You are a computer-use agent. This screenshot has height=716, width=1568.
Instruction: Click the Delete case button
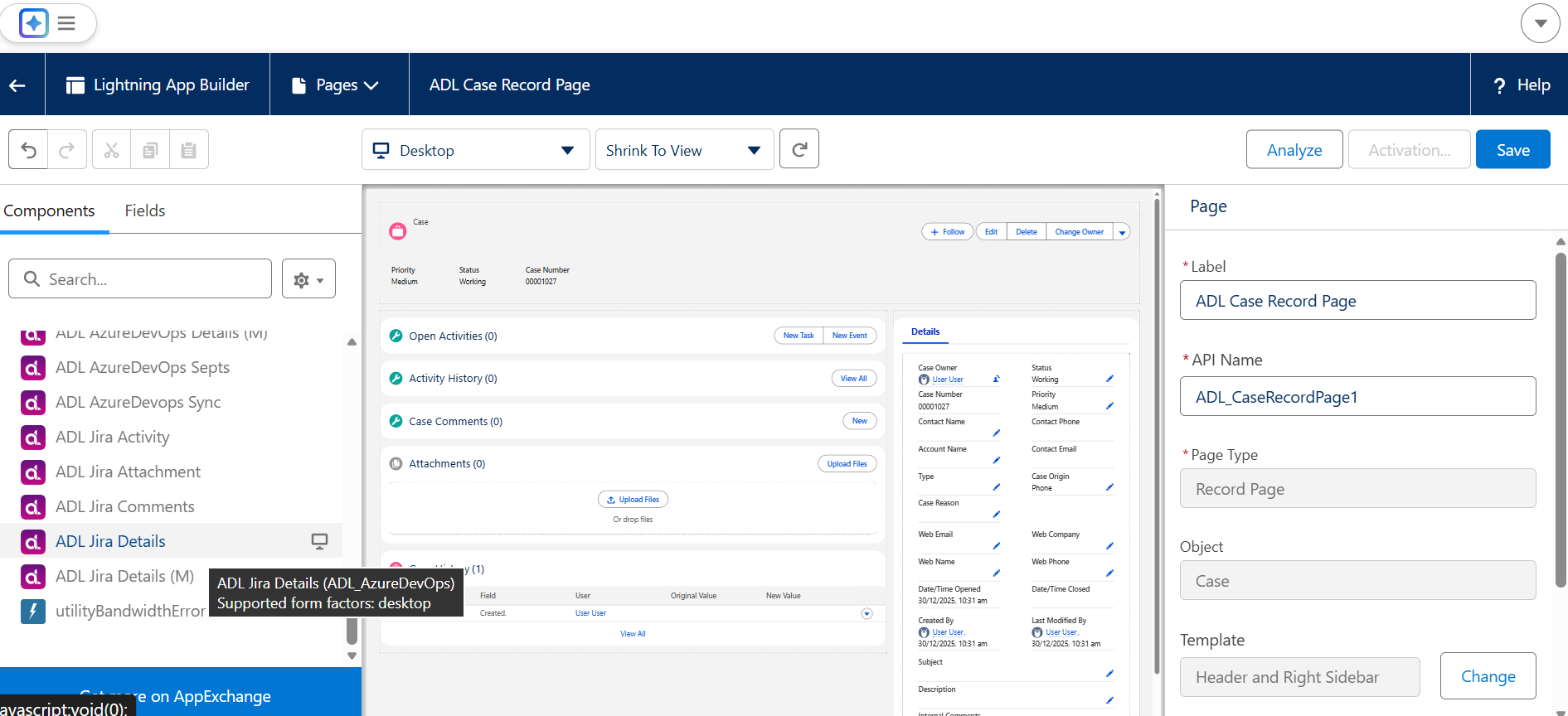point(1027,232)
